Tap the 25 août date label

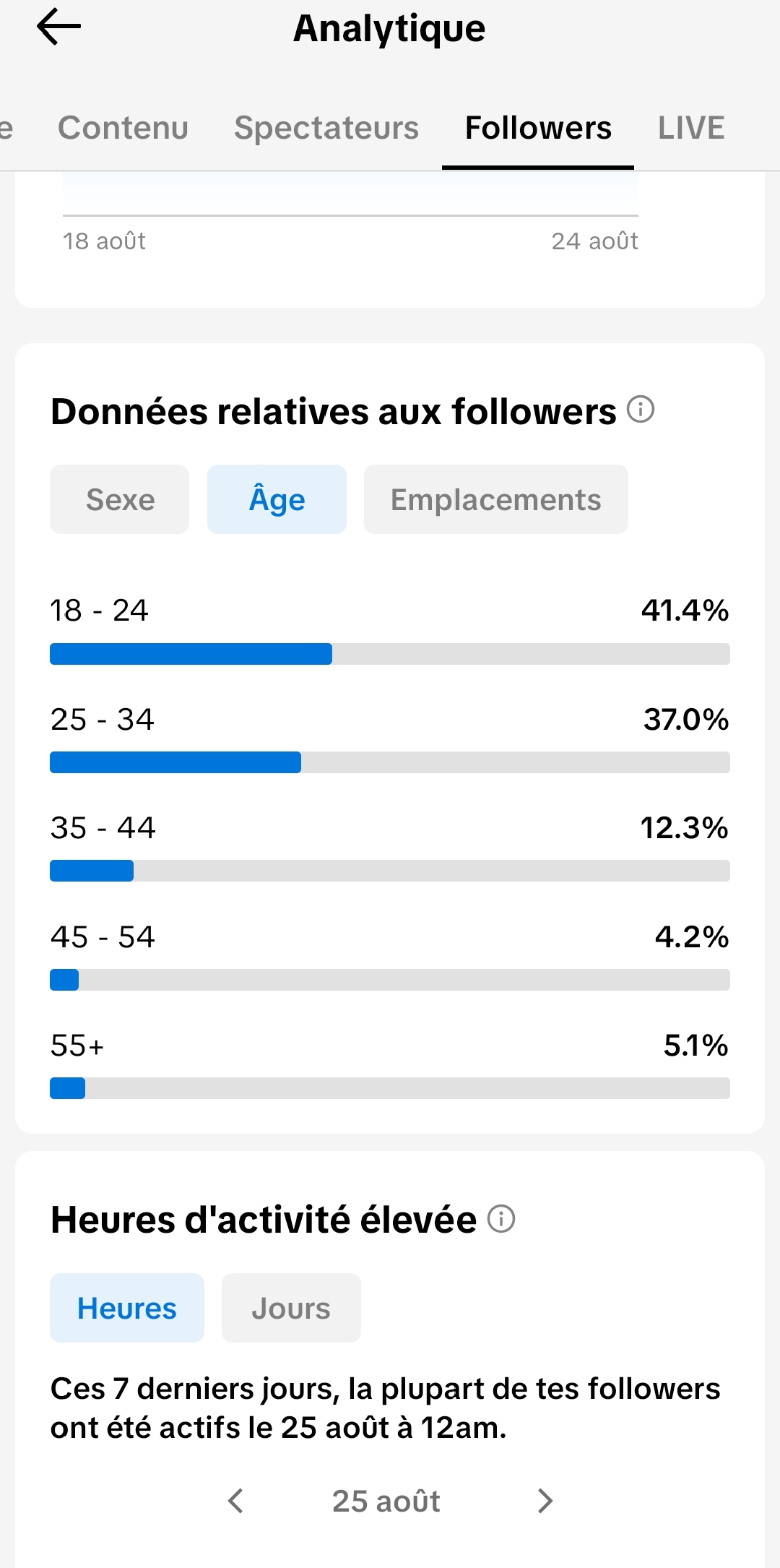pos(386,1501)
